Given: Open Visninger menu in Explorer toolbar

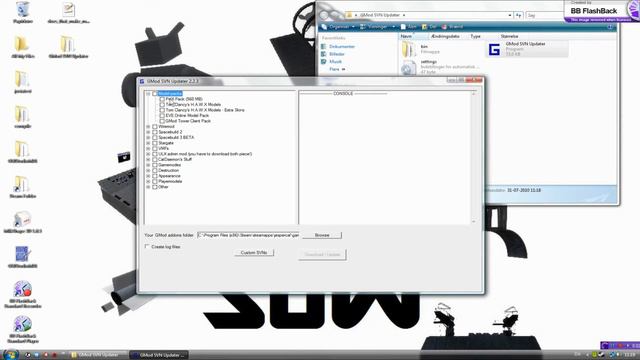Looking at the screenshot, I should [377, 27].
